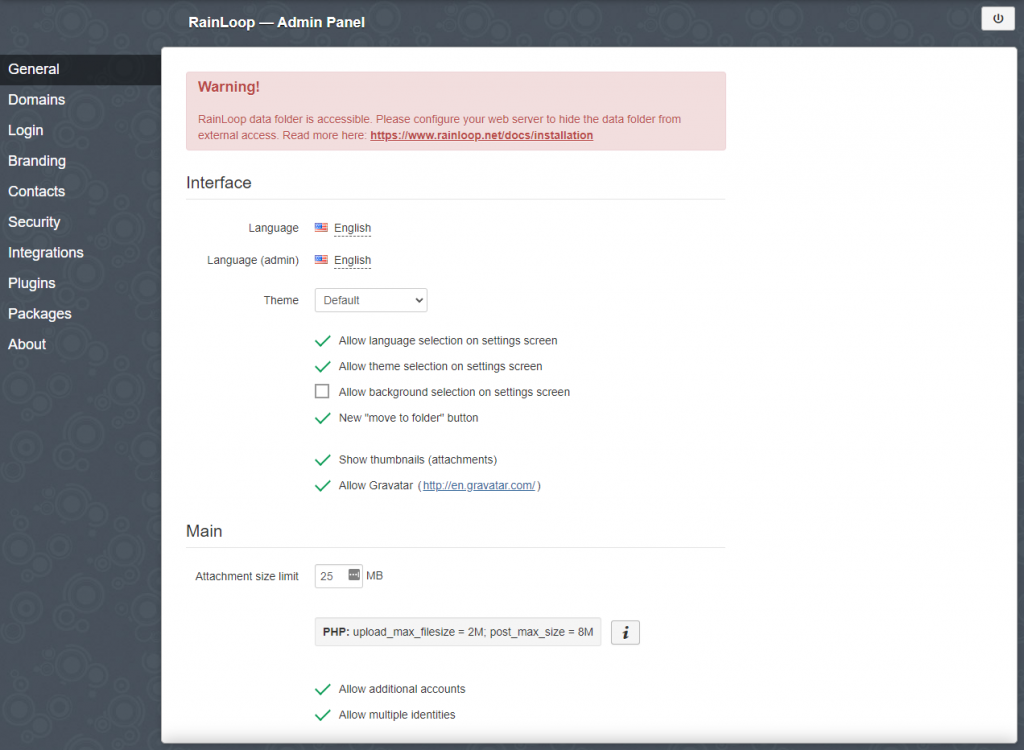The width and height of the screenshot is (1024, 750).
Task: Open the rainloop.net installation docs link
Action: tap(481, 134)
